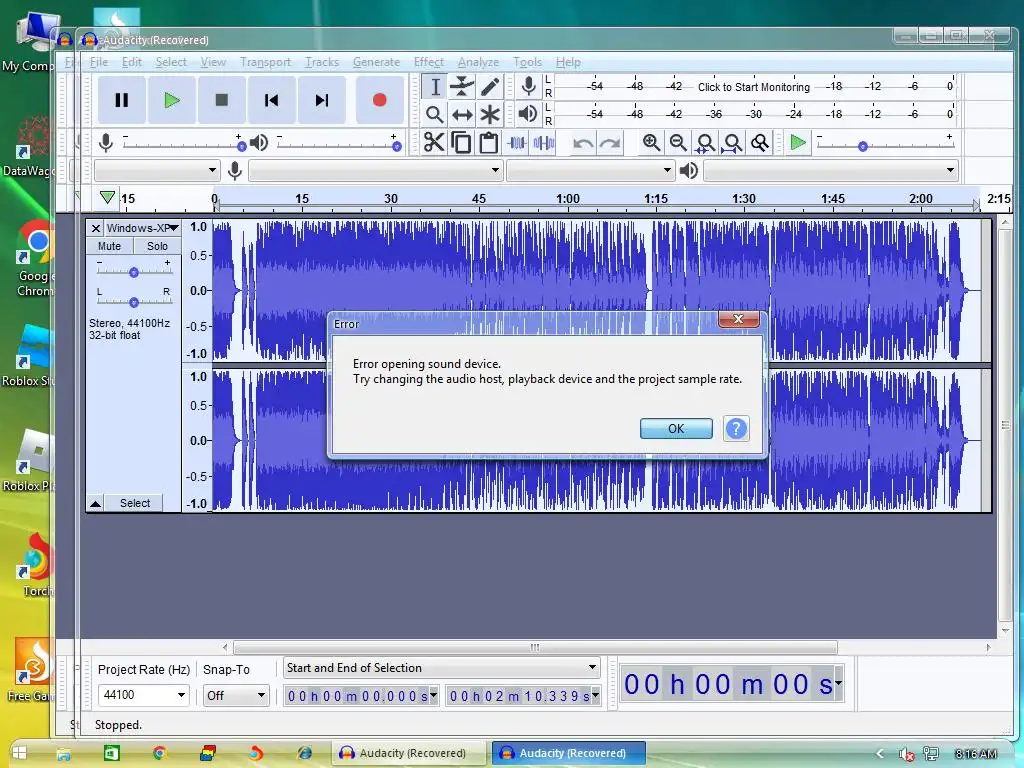Click the playback volume slider
Viewport: 1024px width, 768px height.
[338, 143]
